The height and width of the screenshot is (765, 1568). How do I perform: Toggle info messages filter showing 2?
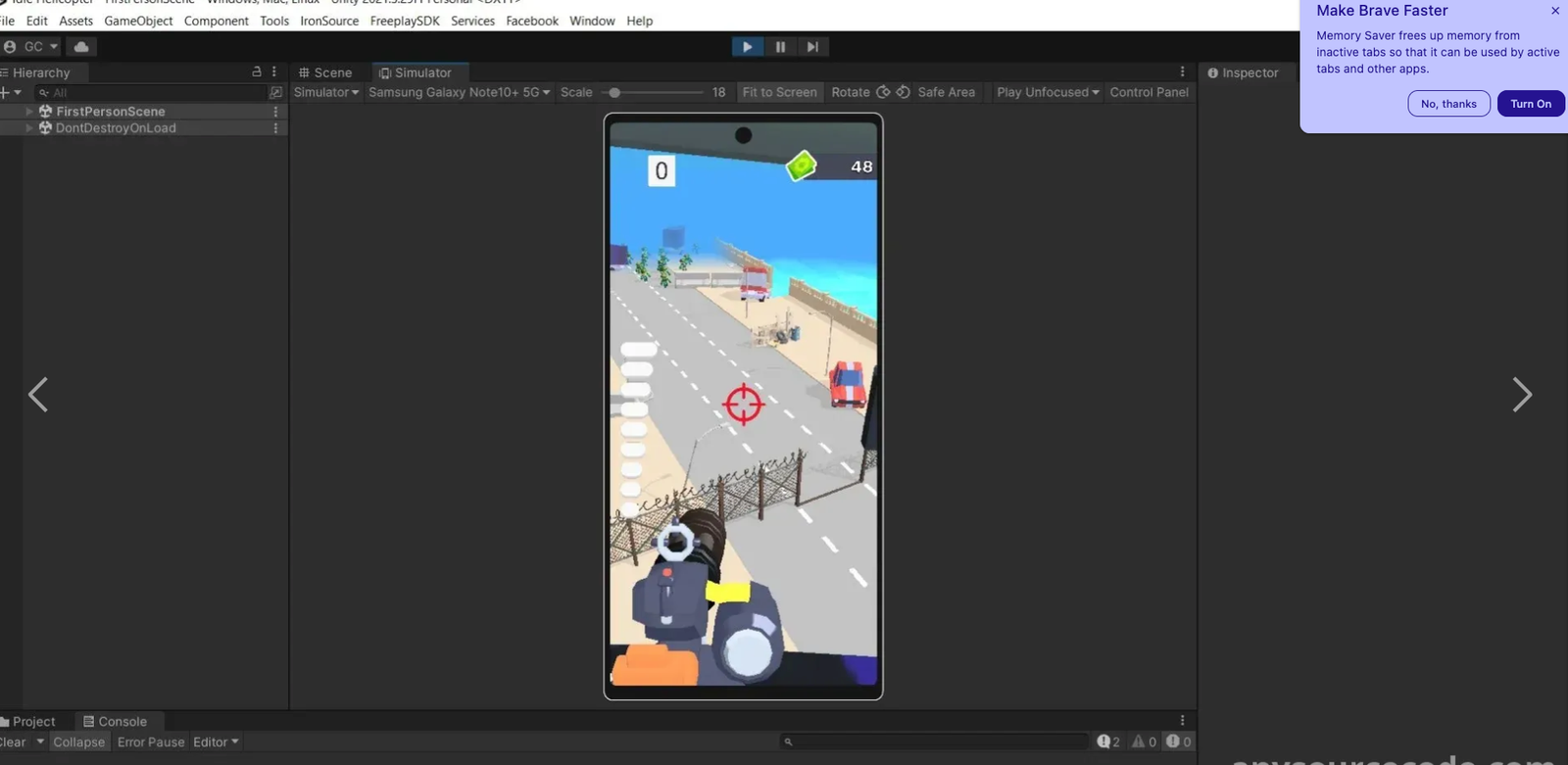(1108, 742)
